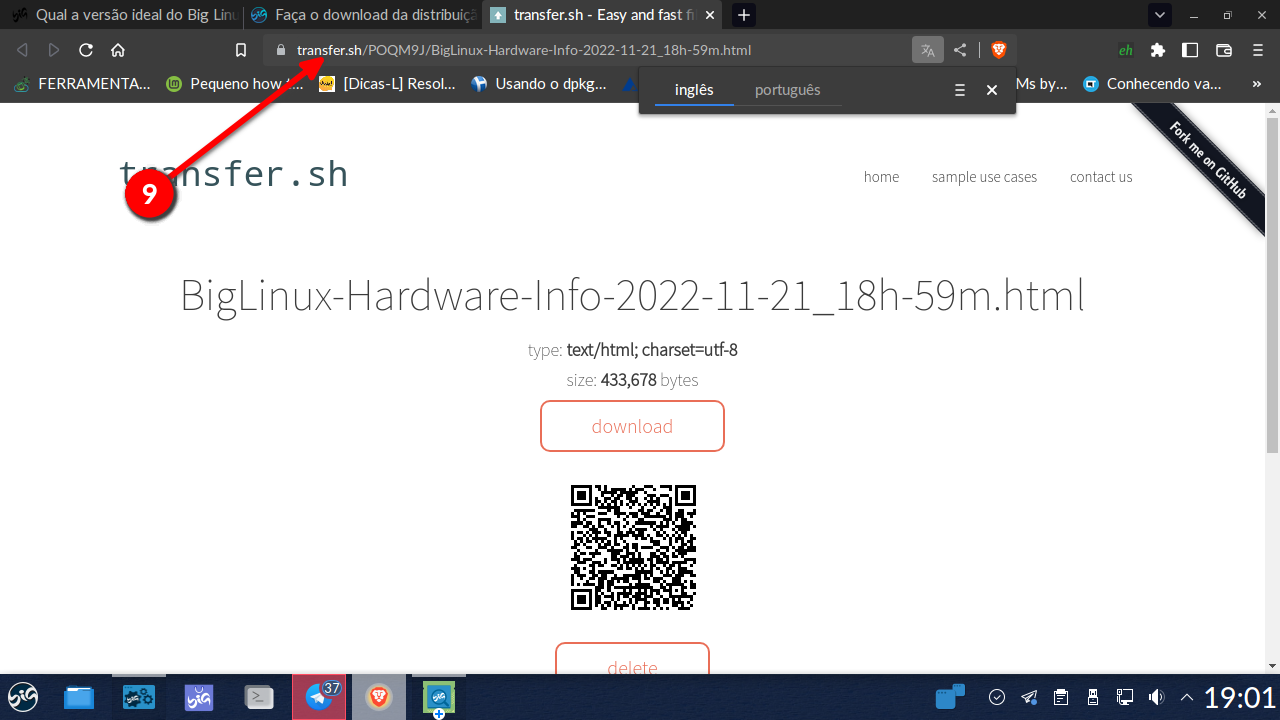Open the blue squares tray icon
1280x720 pixels.
[950, 697]
